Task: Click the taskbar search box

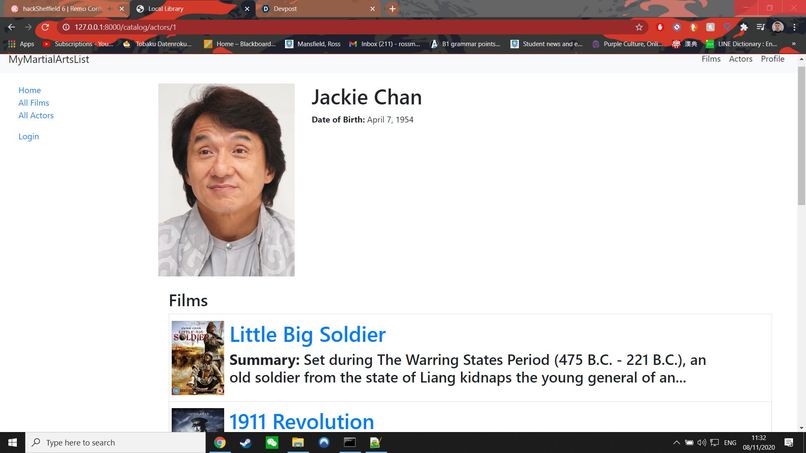Action: [115, 442]
